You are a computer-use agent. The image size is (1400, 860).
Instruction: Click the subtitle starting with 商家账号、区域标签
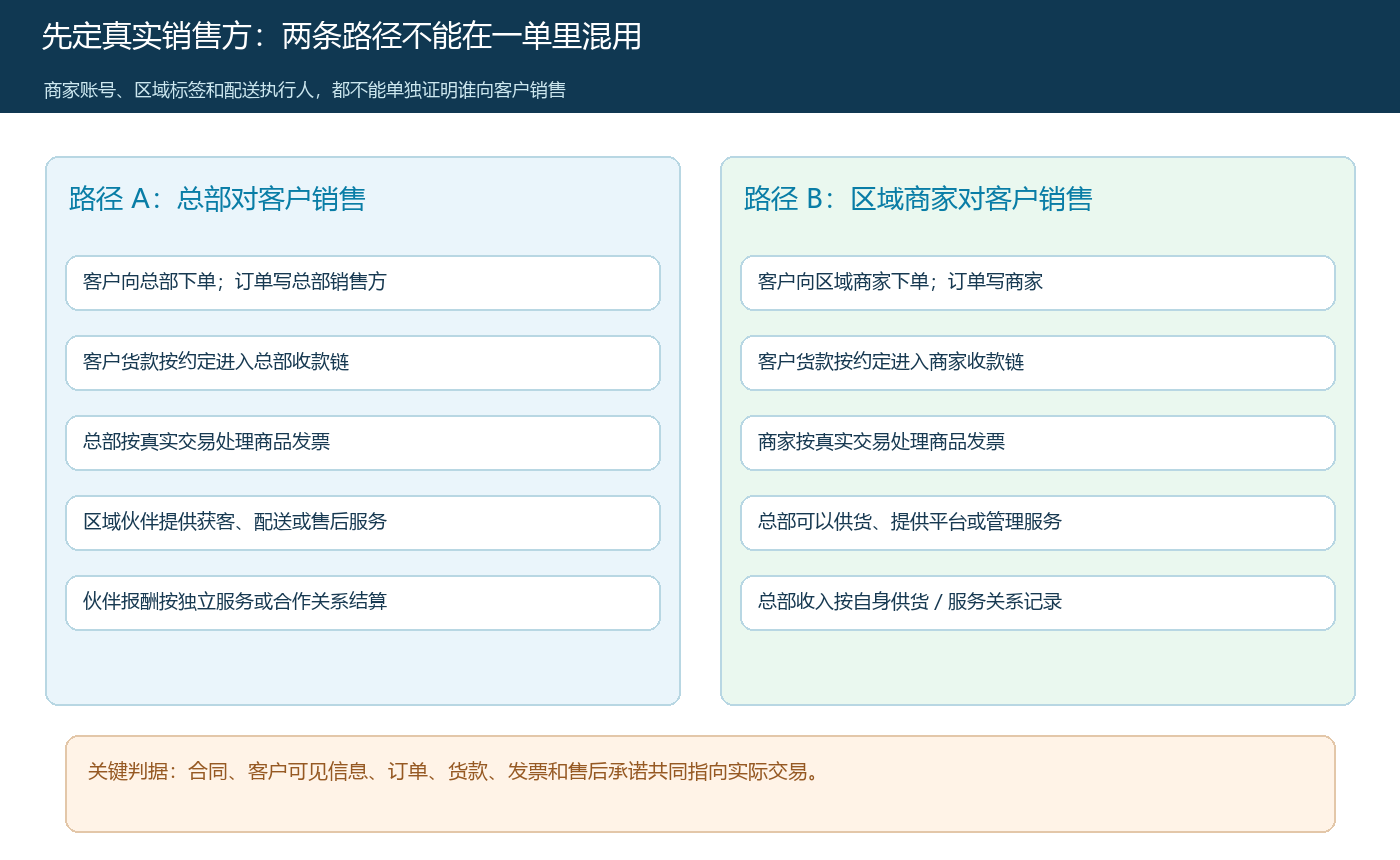tap(305, 90)
